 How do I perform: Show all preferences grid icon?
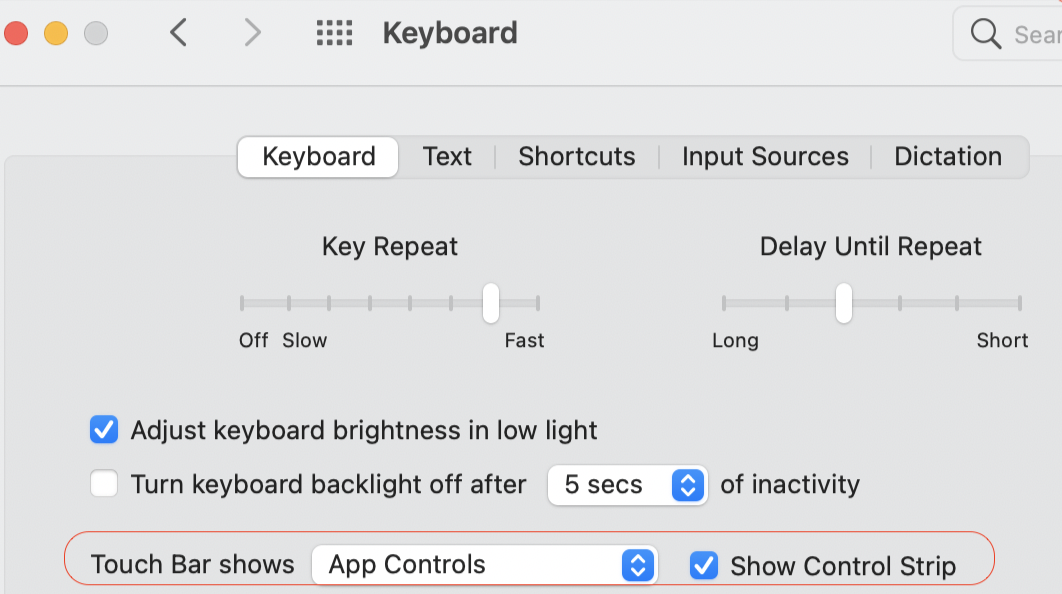click(334, 33)
